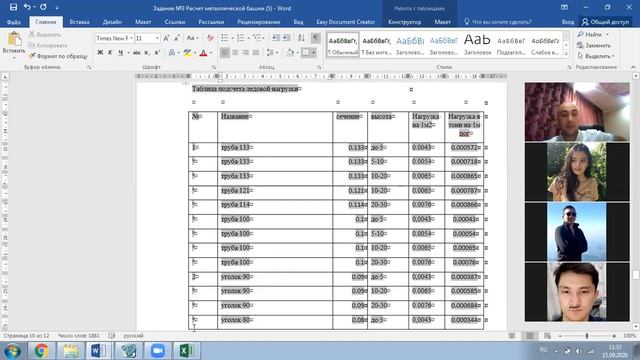The width and height of the screenshot is (640, 360).
Task: Click the Cut (Вырезать) command
Action: [x=45, y=35]
